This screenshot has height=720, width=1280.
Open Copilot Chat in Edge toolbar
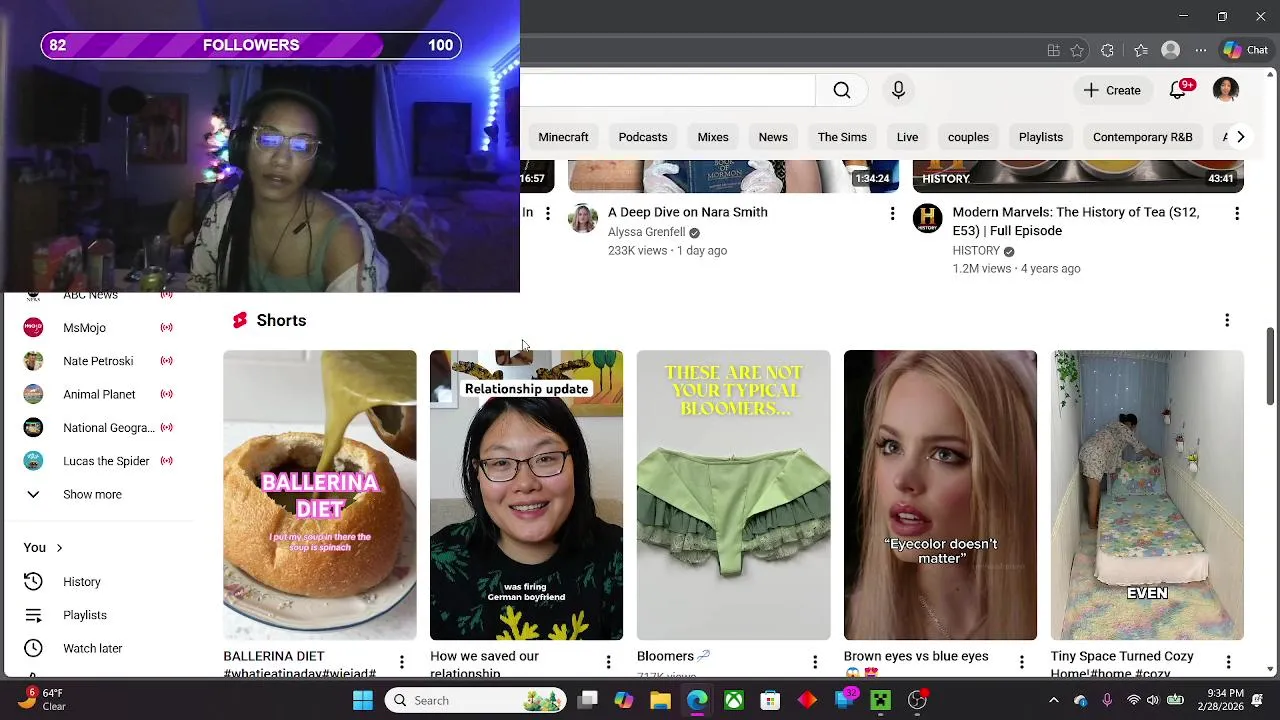coord(1245,50)
